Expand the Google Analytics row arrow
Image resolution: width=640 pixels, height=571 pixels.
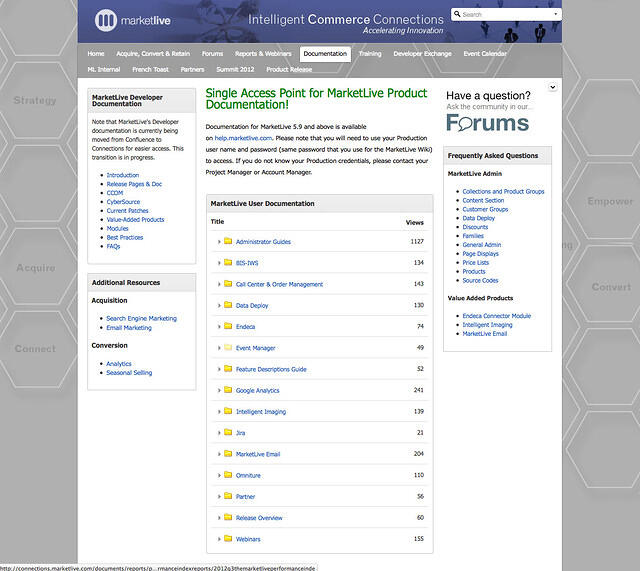point(219,390)
